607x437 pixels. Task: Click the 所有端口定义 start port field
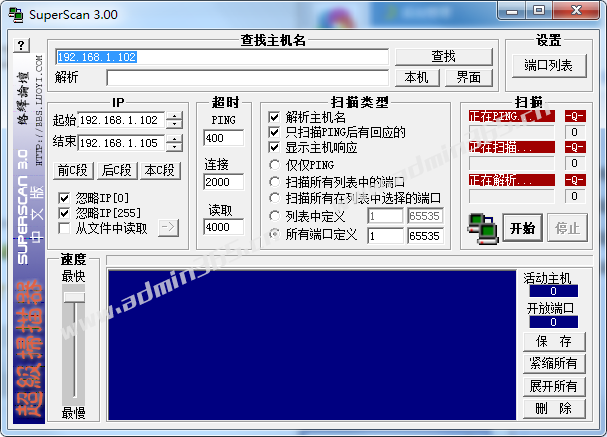(x=385, y=236)
